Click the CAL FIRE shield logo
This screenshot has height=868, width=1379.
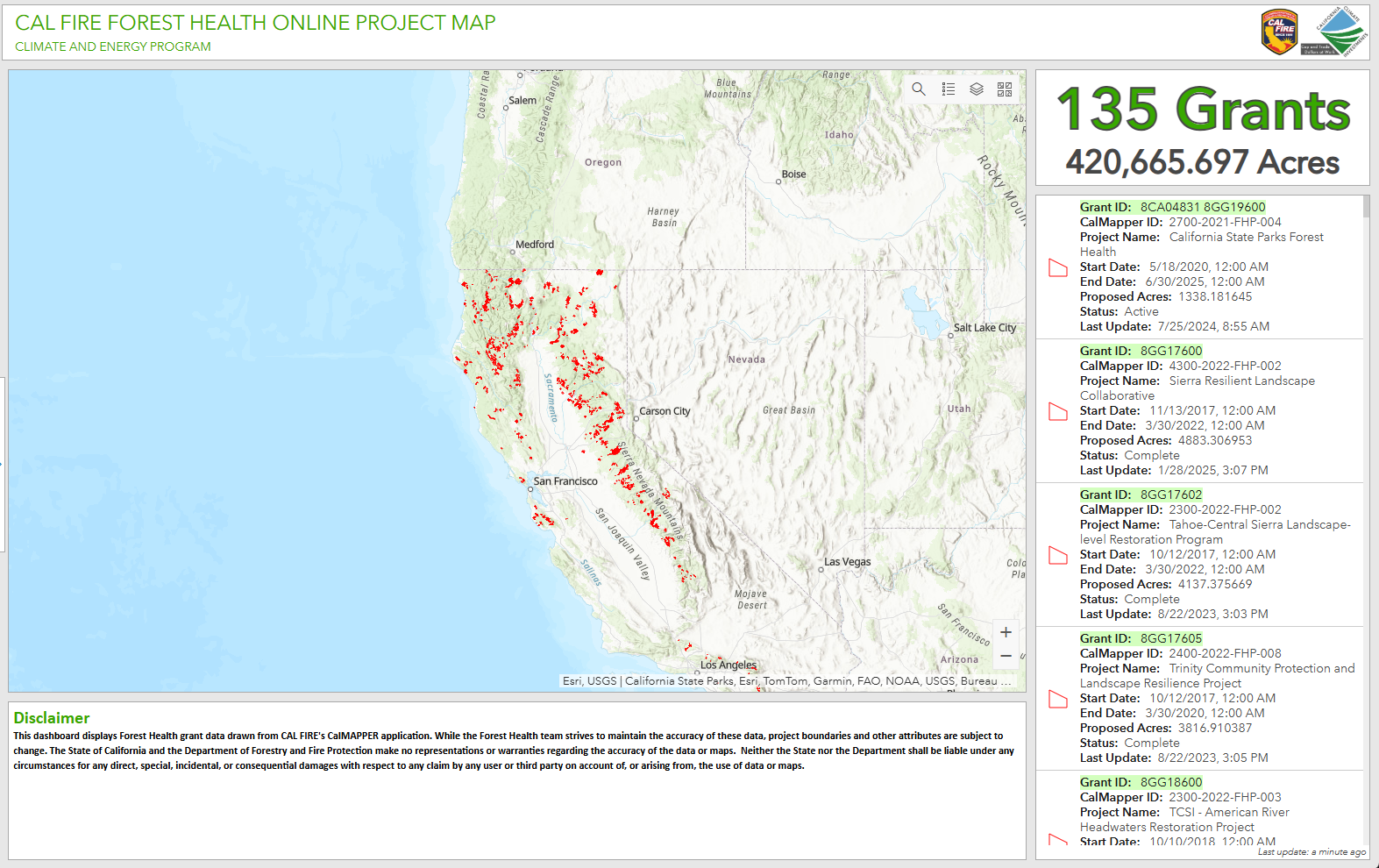[x=1279, y=32]
